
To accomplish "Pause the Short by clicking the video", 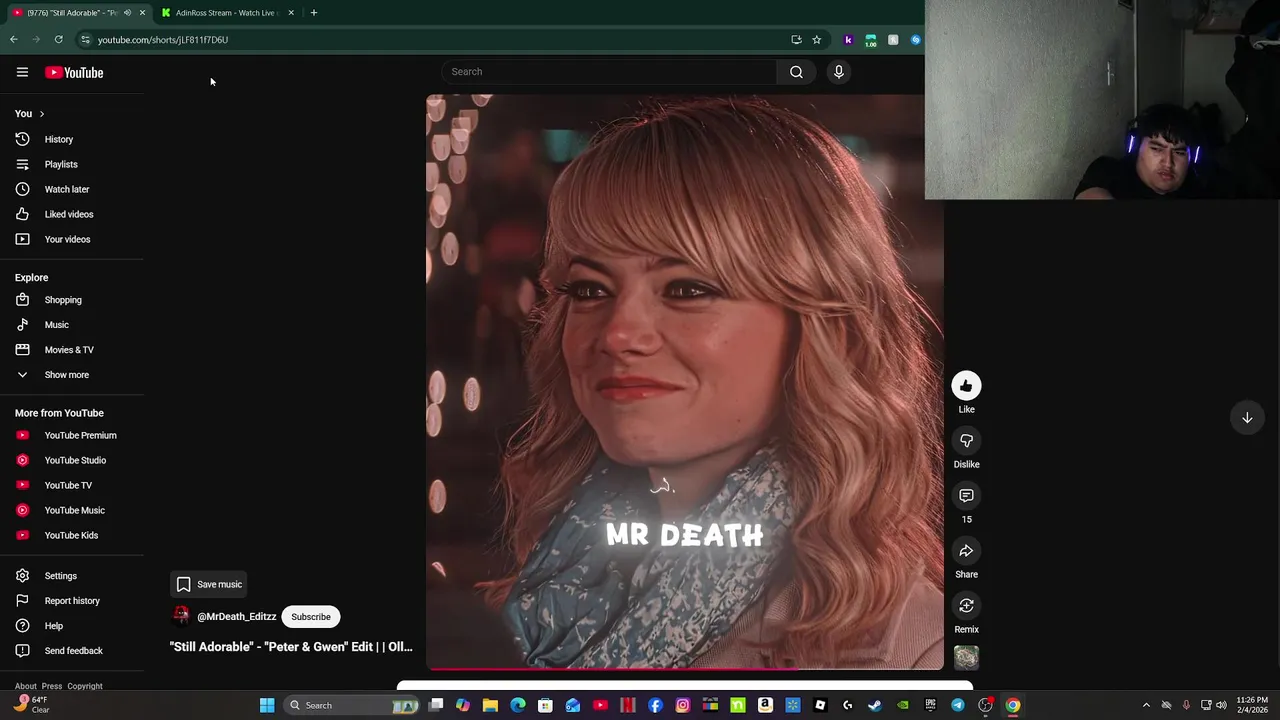I will [x=685, y=382].
